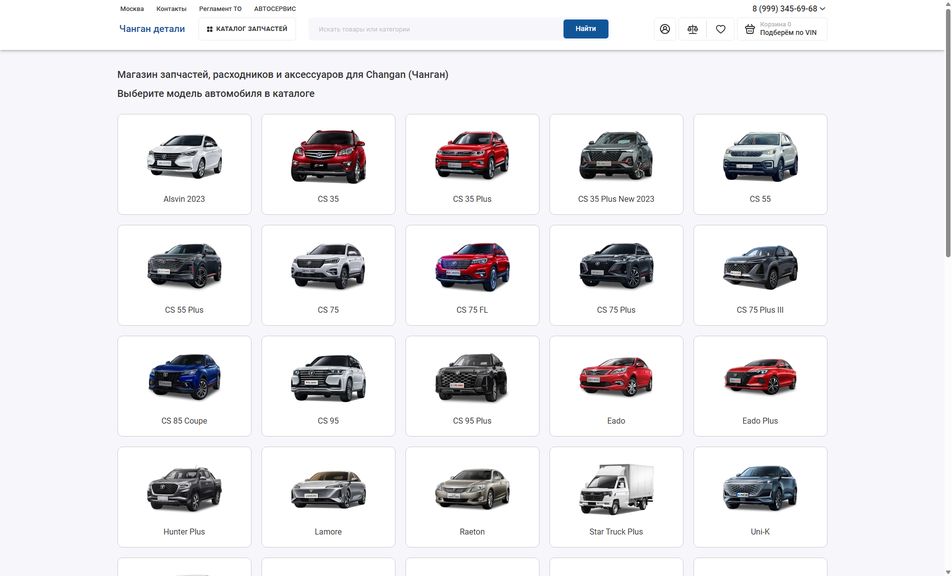Select the CS 35 Plus New 2023 image
Viewport: 952px width, 576px height.
pyautogui.click(x=616, y=155)
